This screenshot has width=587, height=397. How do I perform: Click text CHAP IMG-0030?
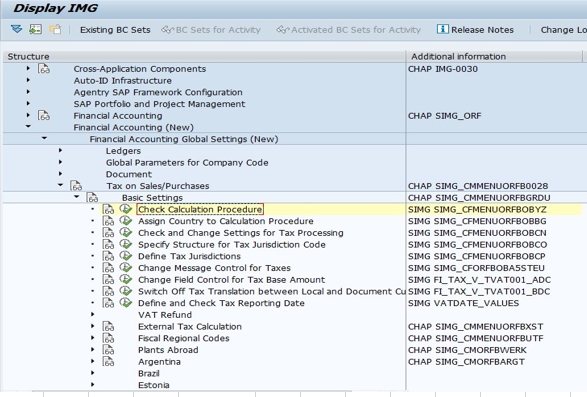pyautogui.click(x=442, y=69)
